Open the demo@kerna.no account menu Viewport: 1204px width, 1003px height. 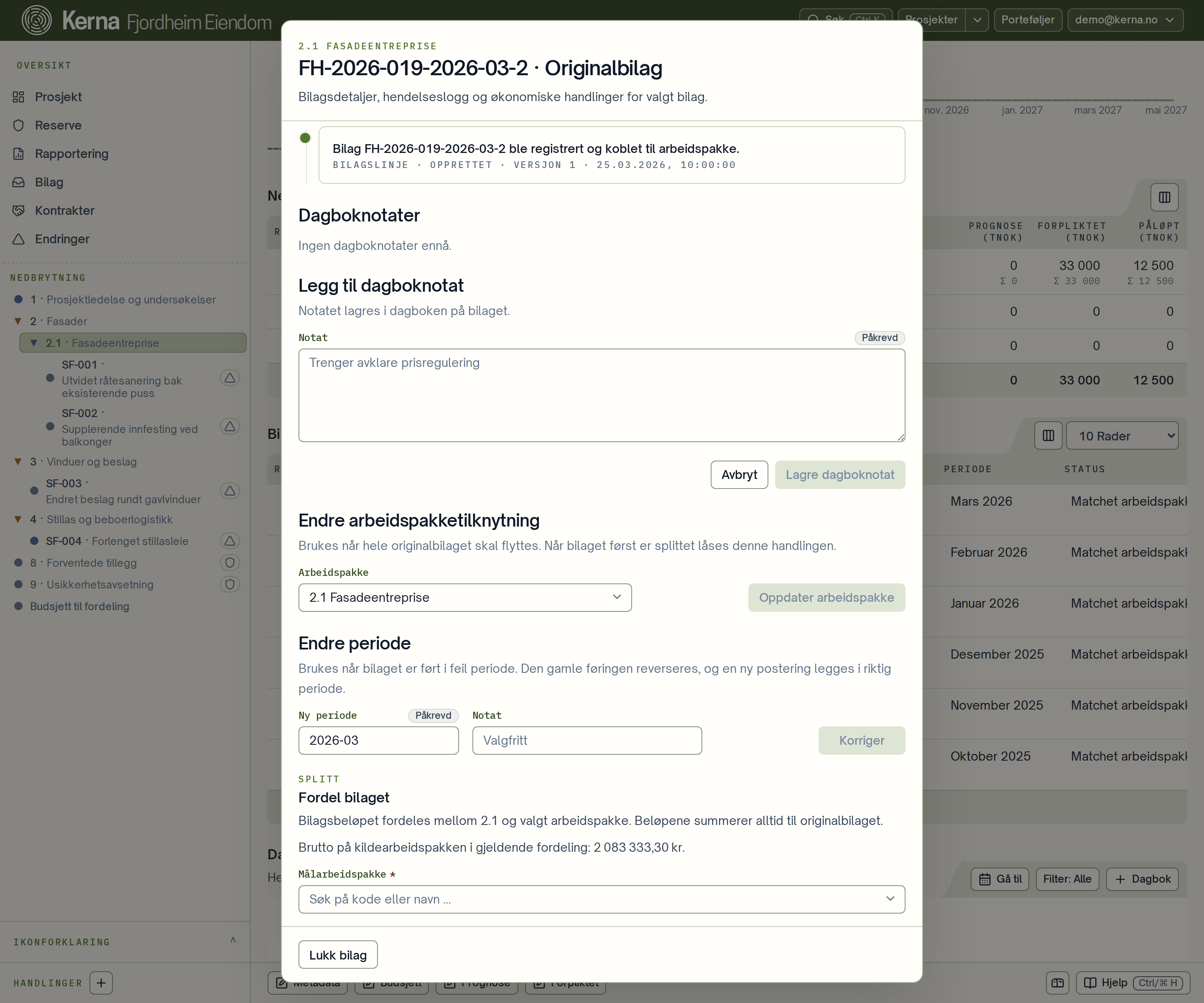tap(1125, 20)
